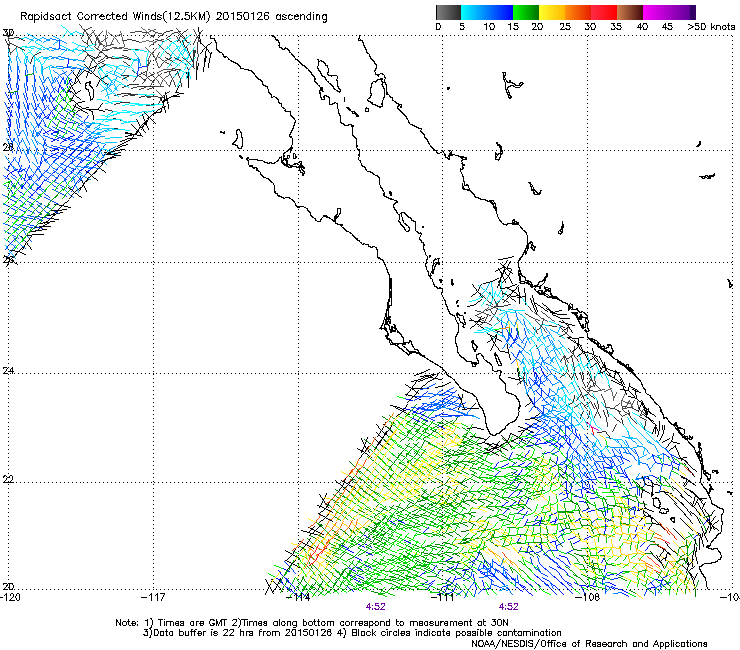Click the longitude label '-117'

153,597
